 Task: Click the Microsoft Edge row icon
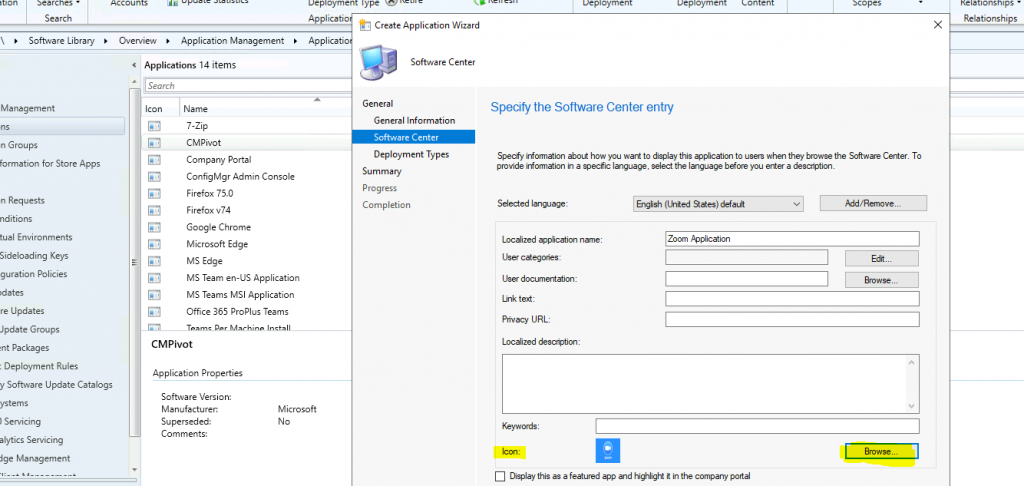coord(154,244)
